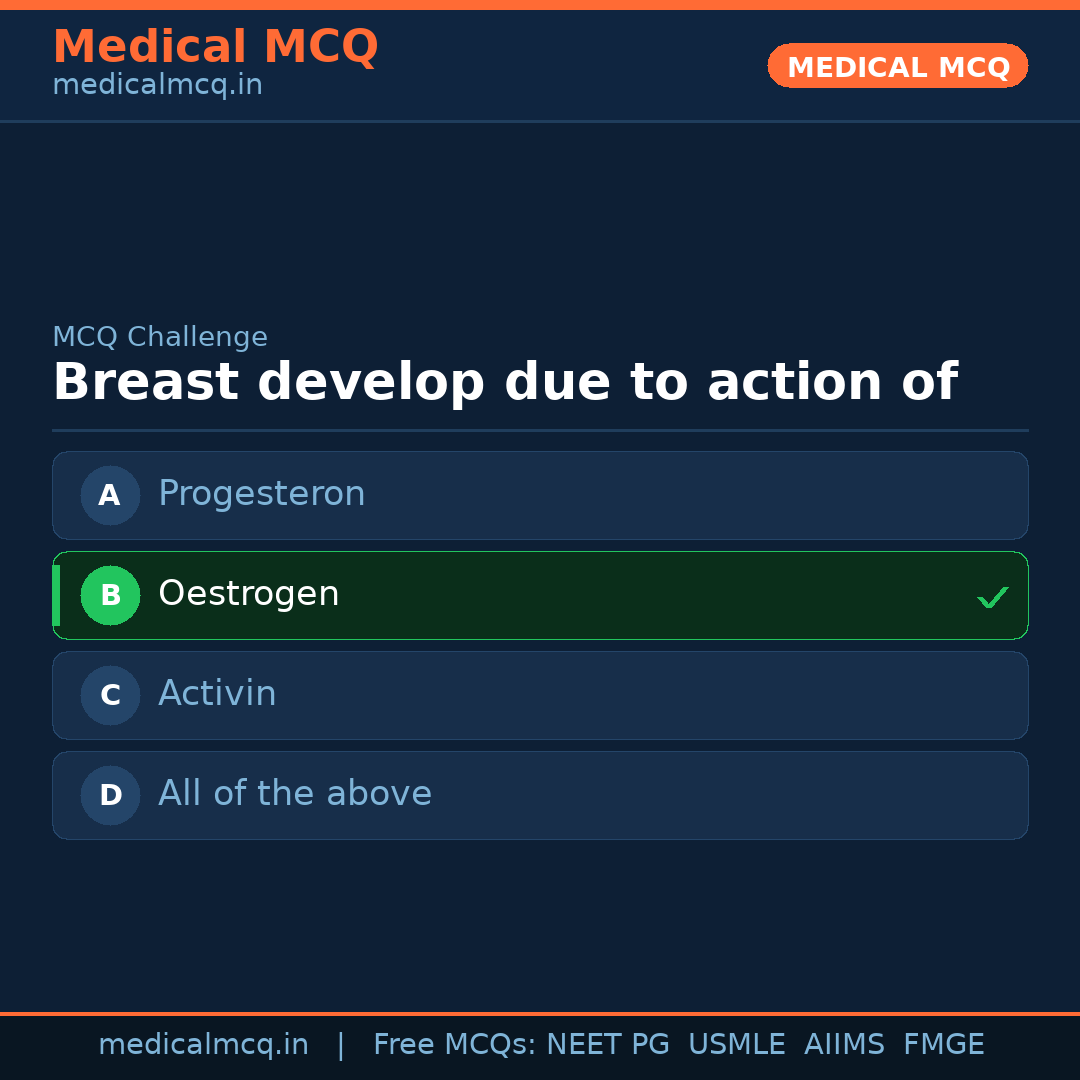
Task: Click the orange MEDICAL MCQ badge
Action: tap(897, 66)
